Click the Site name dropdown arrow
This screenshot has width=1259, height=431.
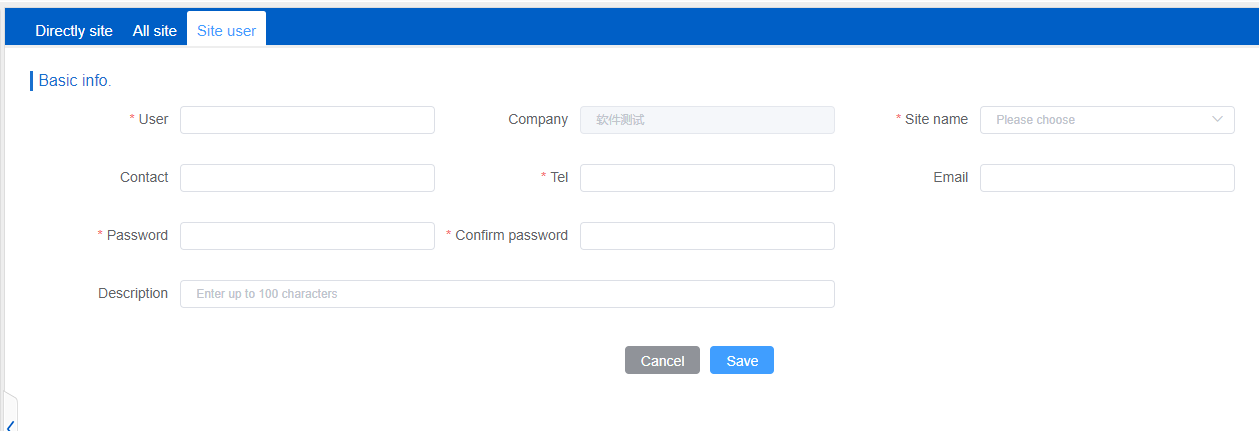[x=1217, y=120]
